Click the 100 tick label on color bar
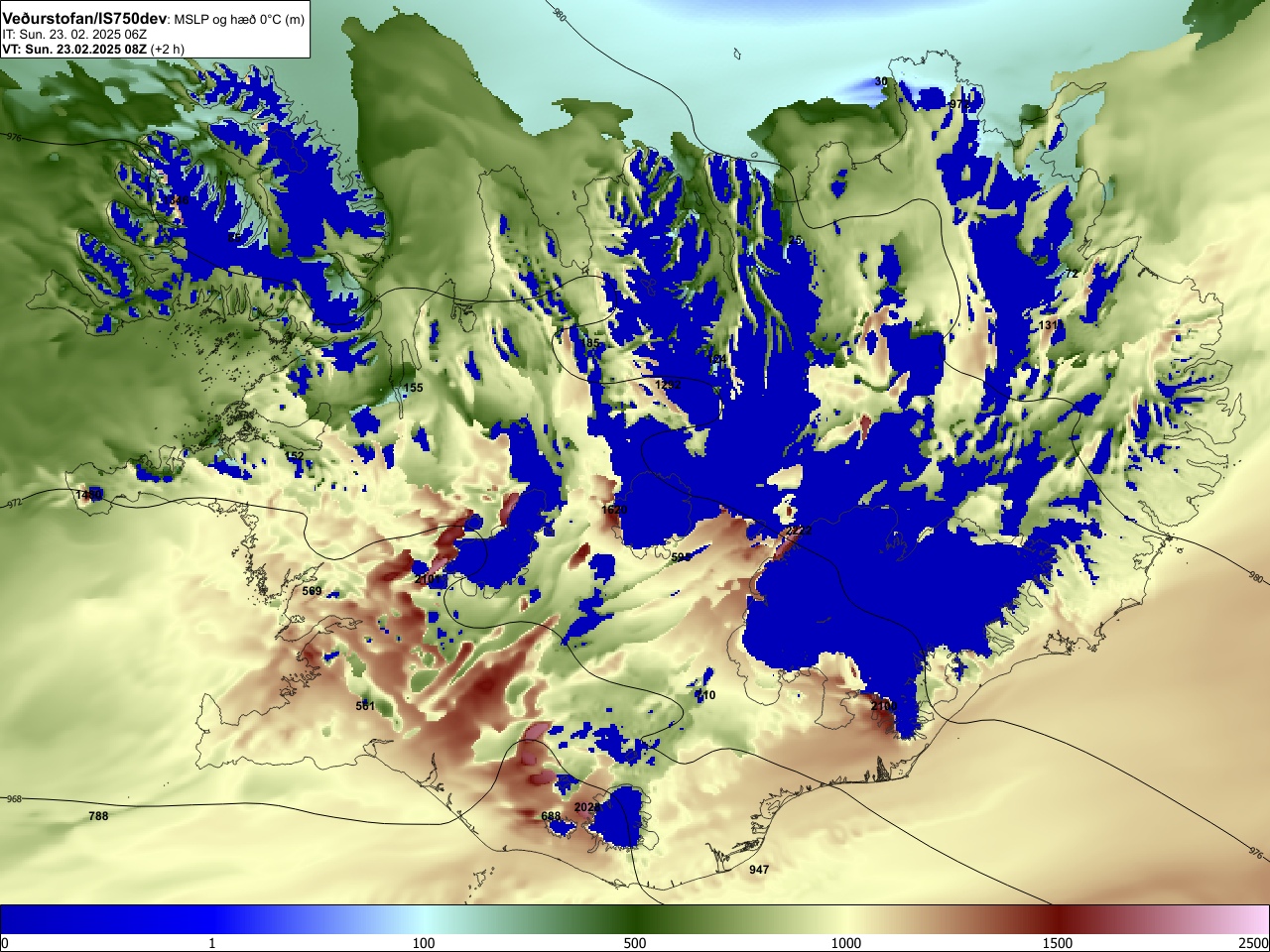1270x952 pixels. click(424, 943)
